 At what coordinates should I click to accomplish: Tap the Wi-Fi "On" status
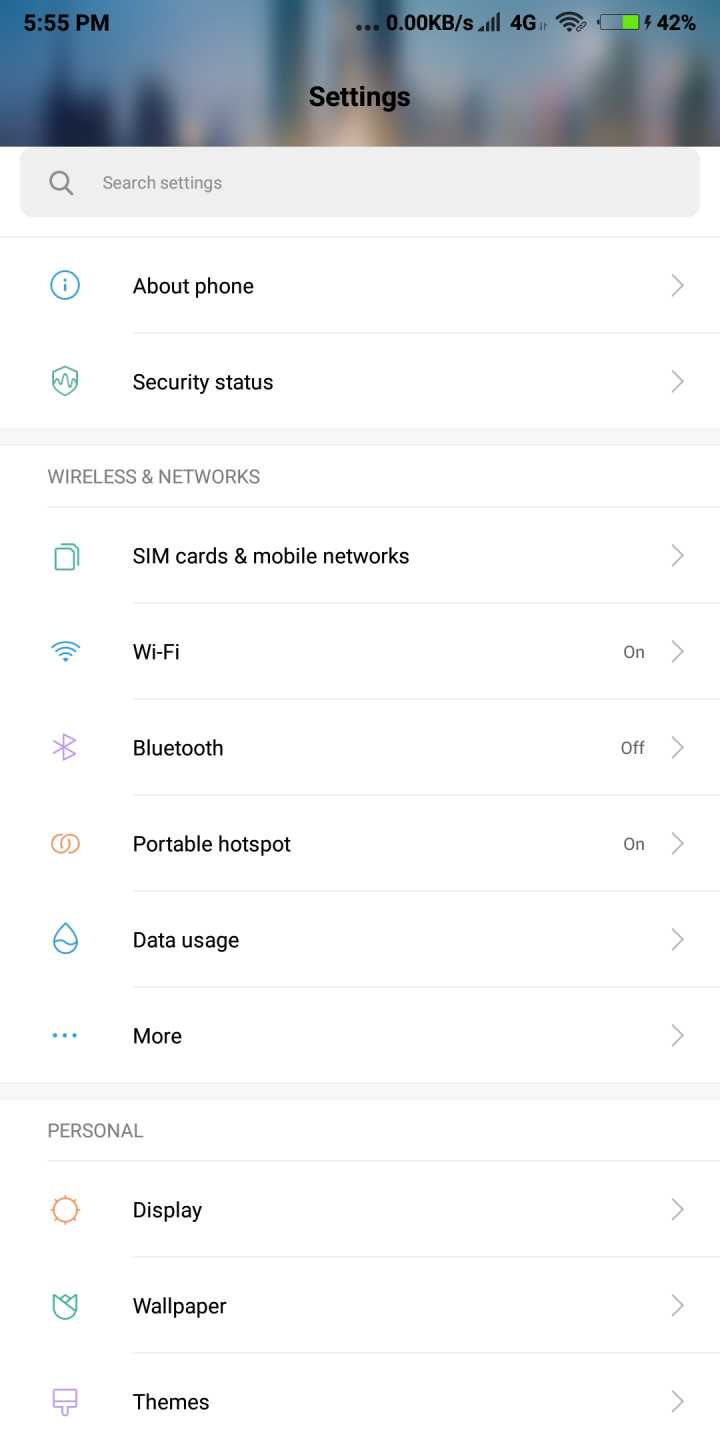[634, 652]
